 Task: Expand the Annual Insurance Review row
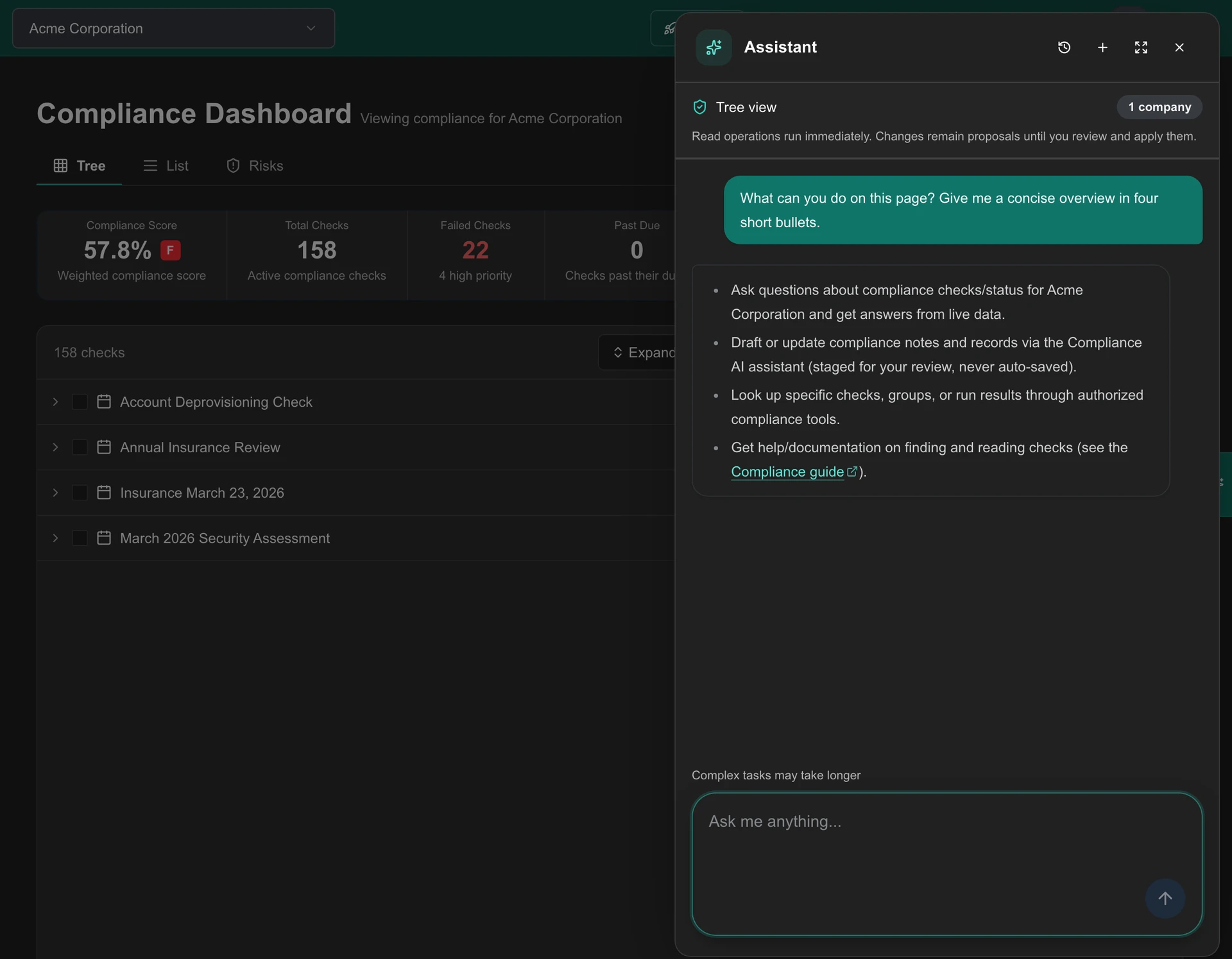[56, 447]
